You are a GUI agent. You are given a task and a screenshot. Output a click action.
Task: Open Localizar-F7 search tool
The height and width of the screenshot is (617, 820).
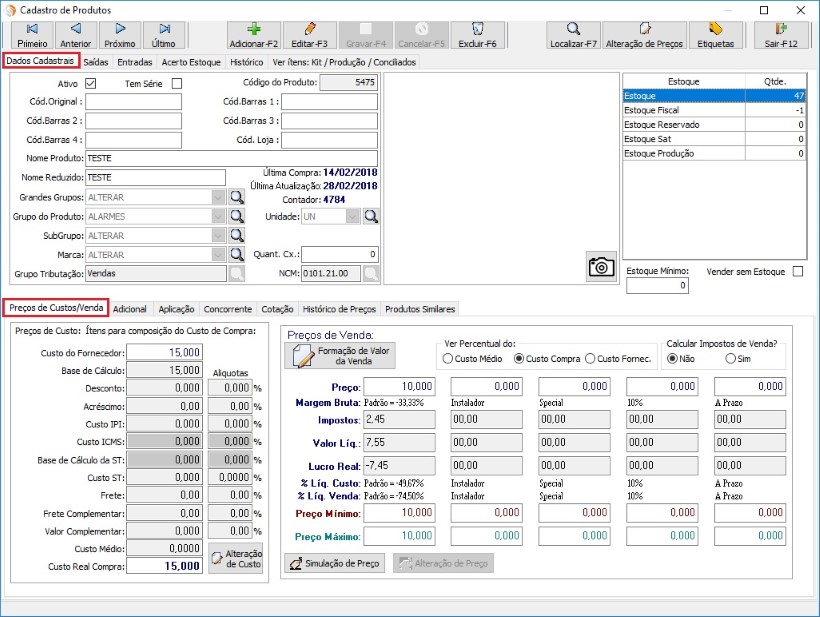pos(575,35)
